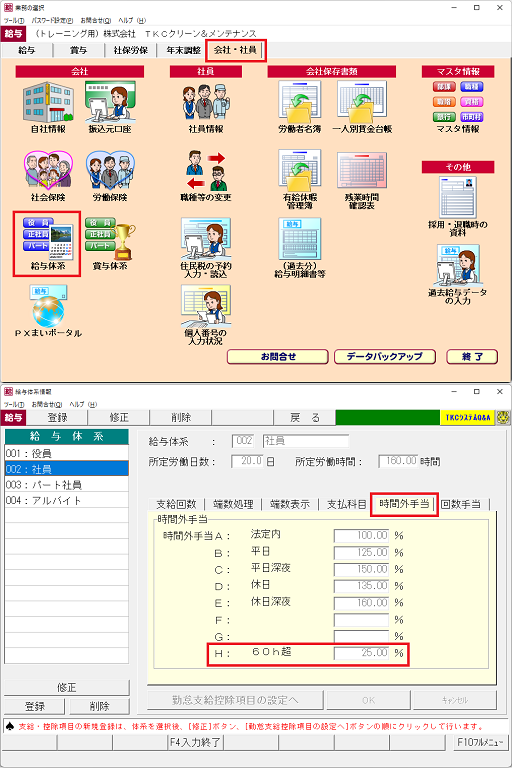
Task: Click the 職種 master icon, top-right blue
Action: [472, 87]
